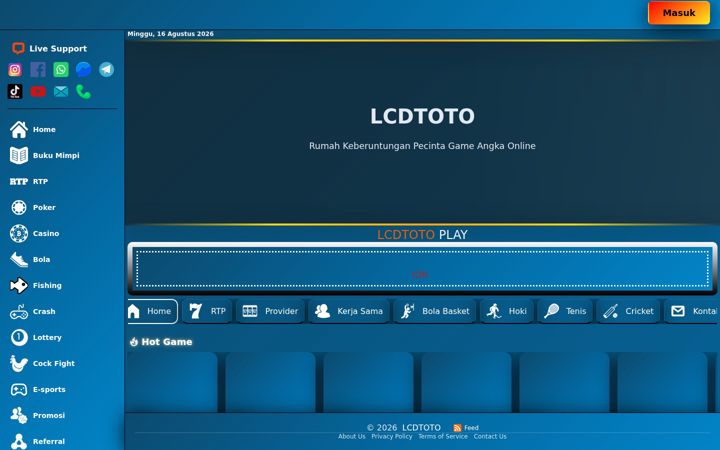
Task: Click the Feed link text in footer
Action: [x=471, y=428]
